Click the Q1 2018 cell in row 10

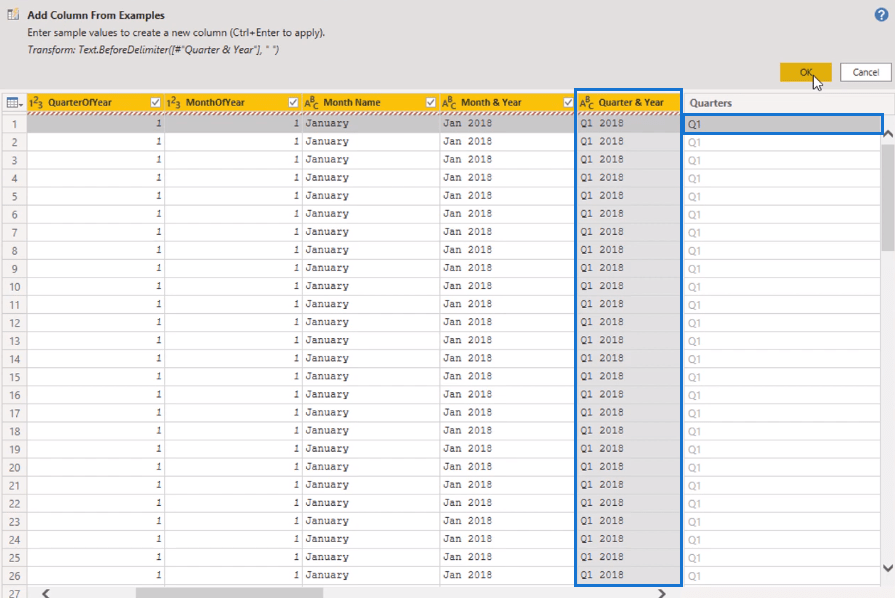[628, 286]
